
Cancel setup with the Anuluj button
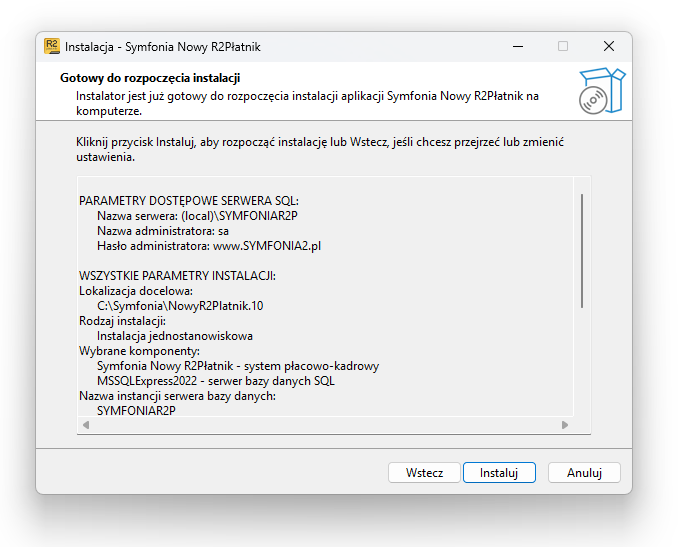(584, 473)
